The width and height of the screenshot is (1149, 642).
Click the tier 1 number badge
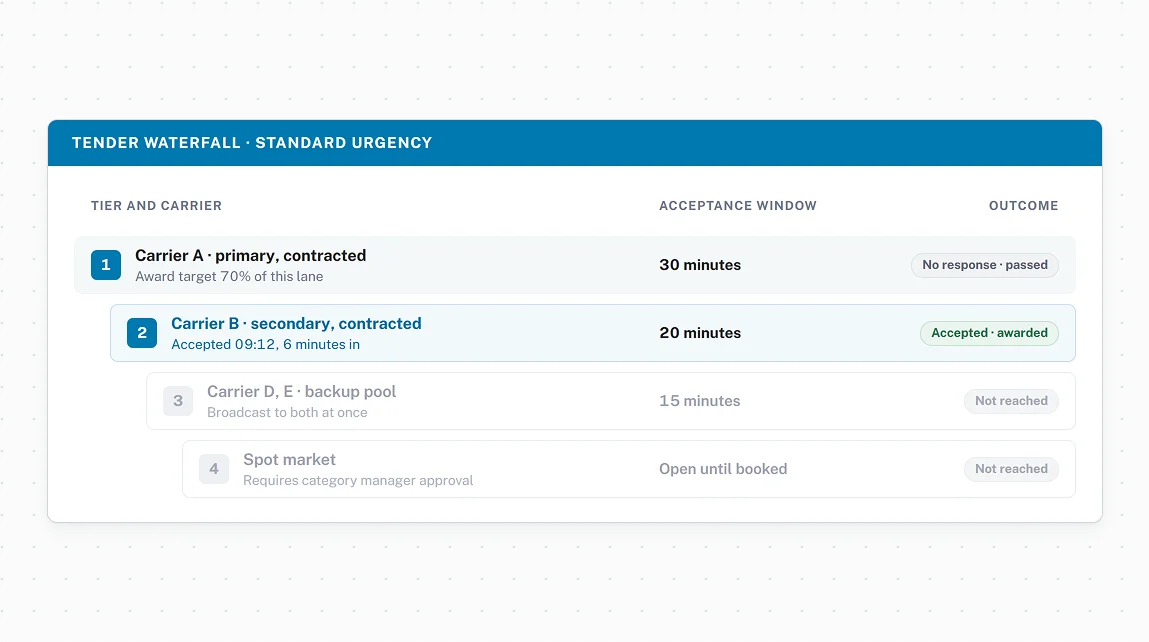(x=106, y=265)
